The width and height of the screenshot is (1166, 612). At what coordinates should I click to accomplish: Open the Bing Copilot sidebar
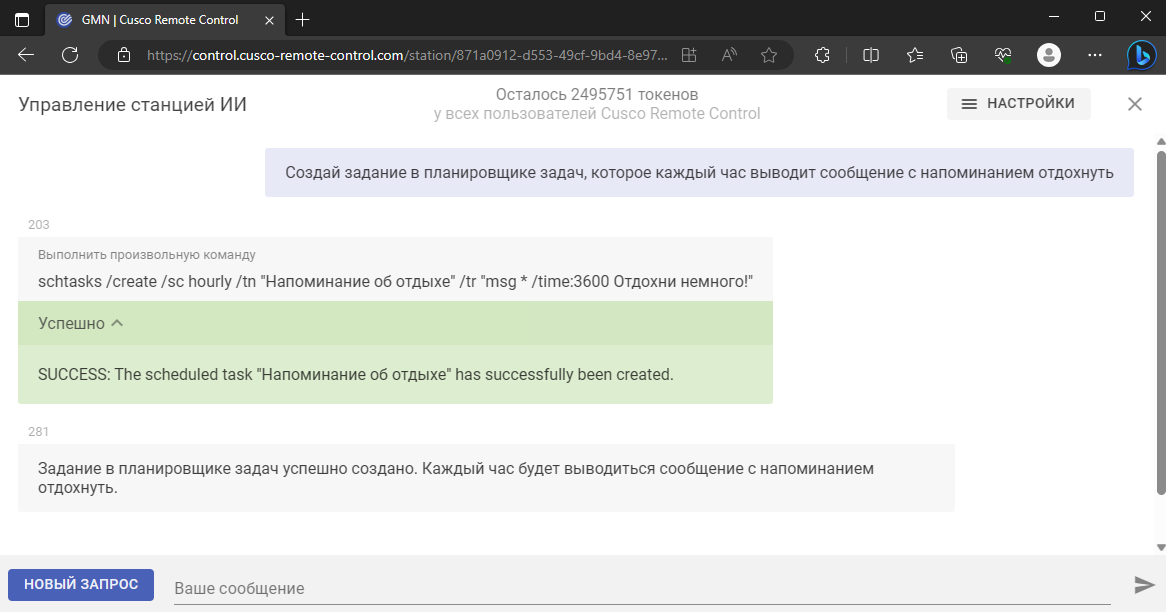[1141, 55]
